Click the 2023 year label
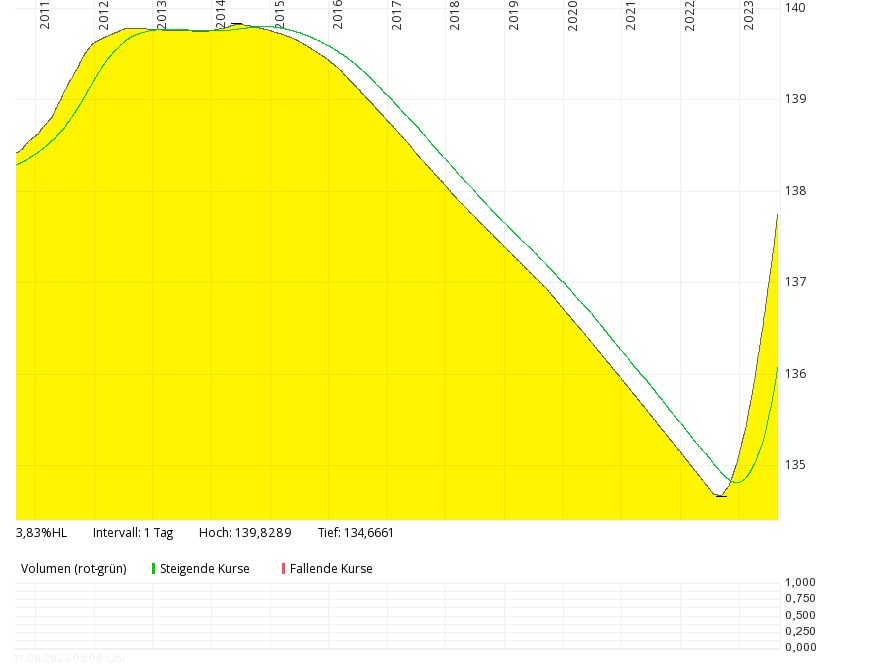895x669 pixels. tap(748, 15)
